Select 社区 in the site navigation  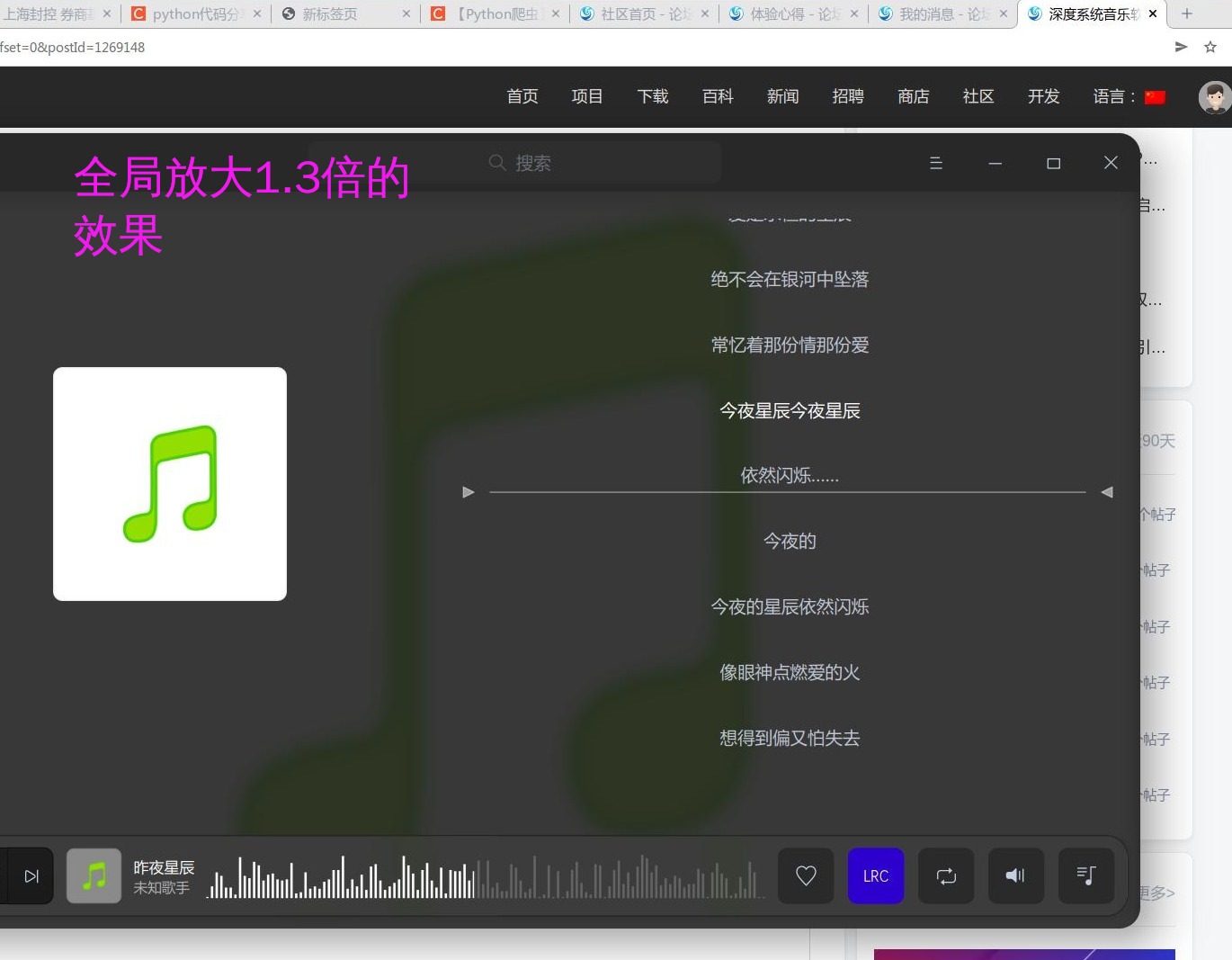(978, 96)
